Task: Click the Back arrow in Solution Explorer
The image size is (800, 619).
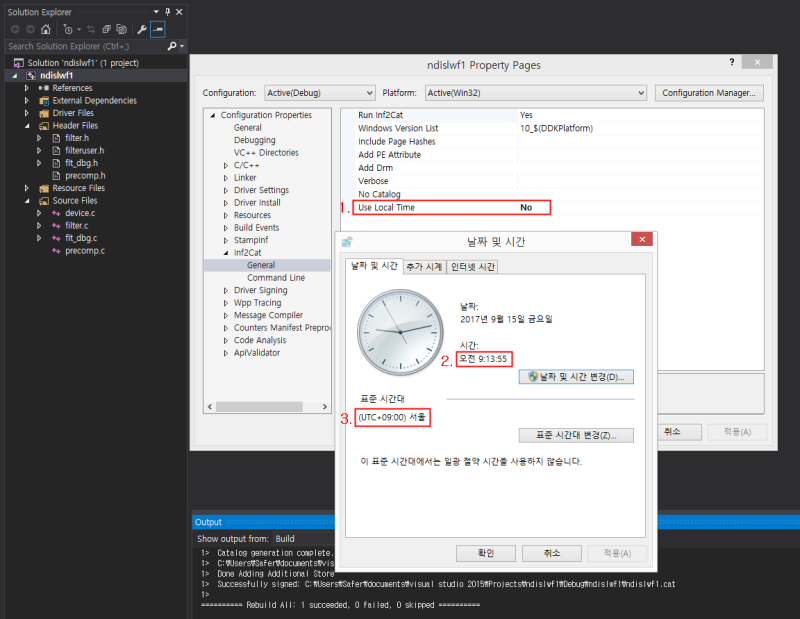Action: point(15,30)
